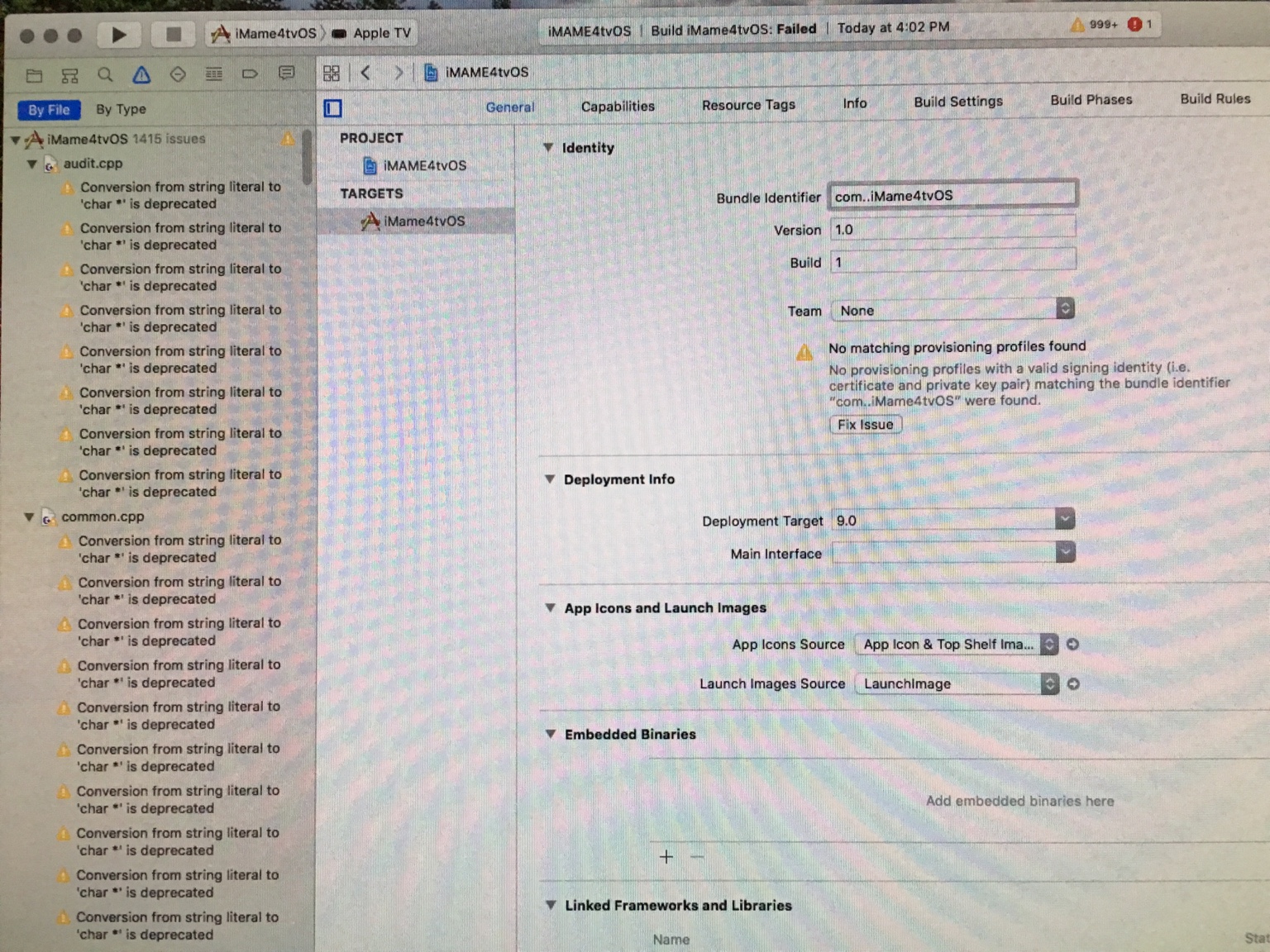Screen dimensions: 1270x952
Task: Open the Capabilities tab
Action: 618,107
